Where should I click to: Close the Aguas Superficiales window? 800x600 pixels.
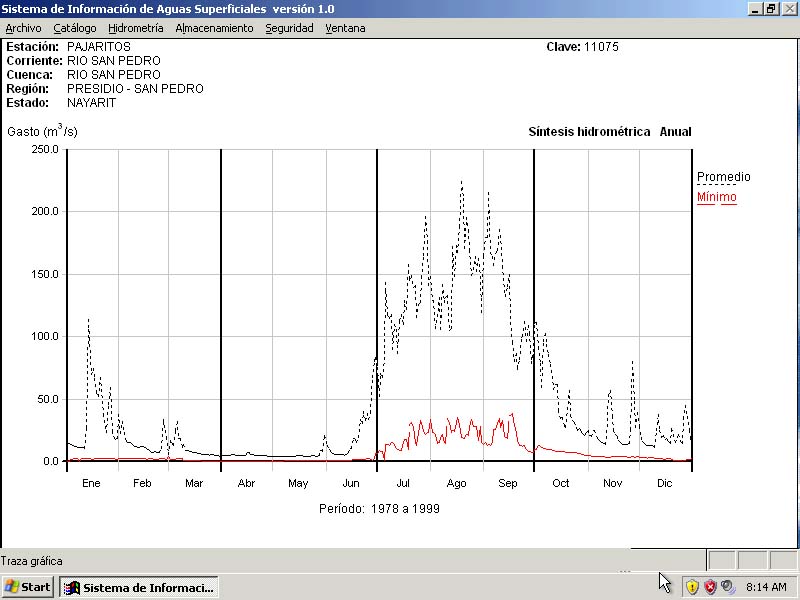(788, 9)
